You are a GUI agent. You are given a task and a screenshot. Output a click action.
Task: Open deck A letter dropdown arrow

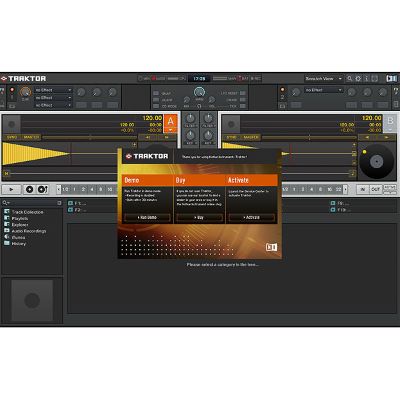click(171, 130)
